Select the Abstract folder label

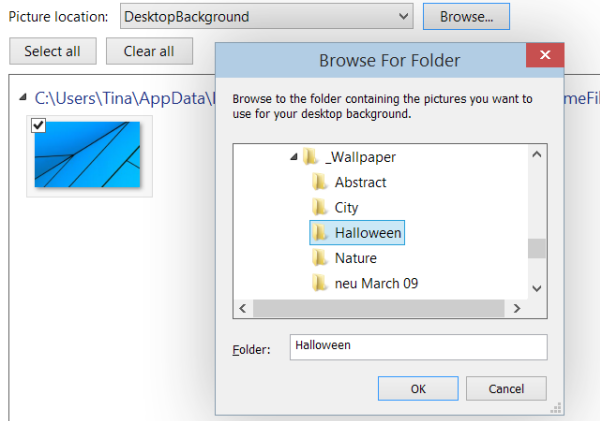click(360, 182)
